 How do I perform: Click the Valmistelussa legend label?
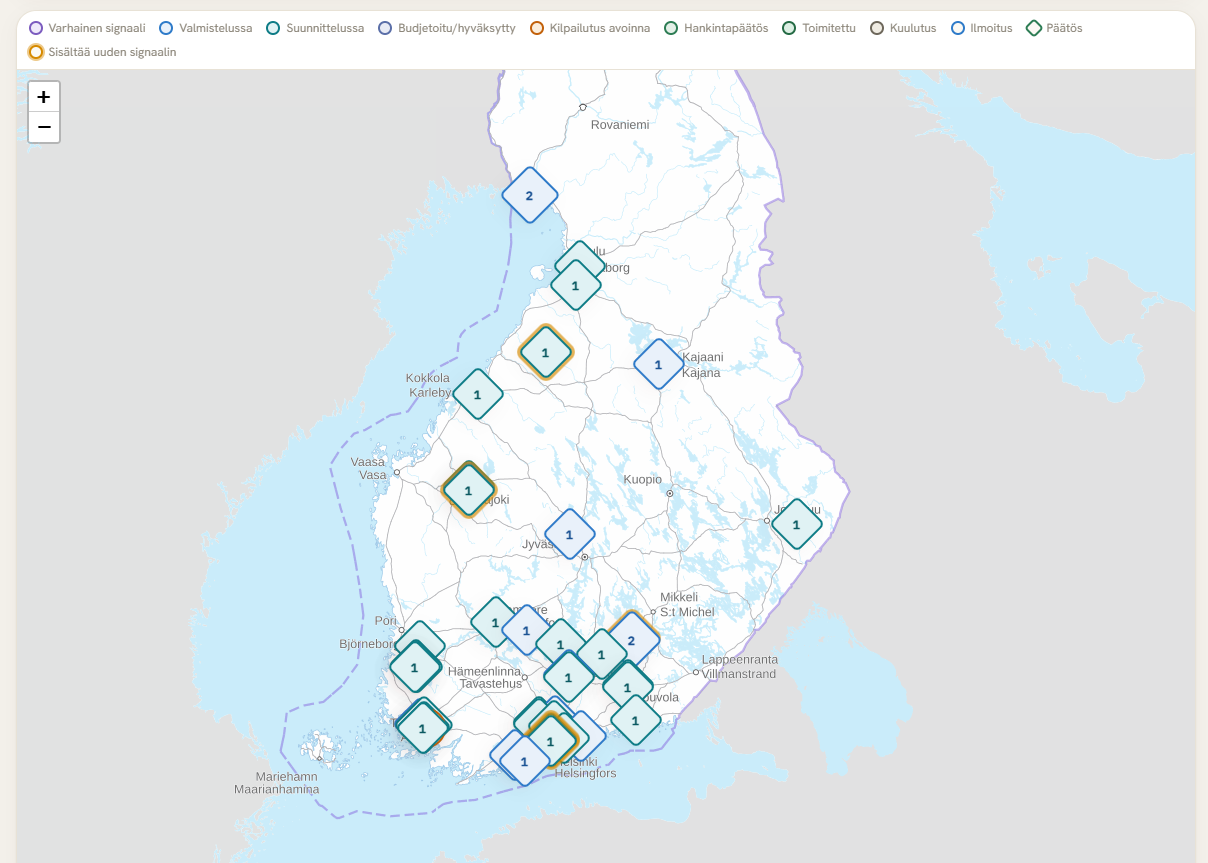(x=216, y=28)
